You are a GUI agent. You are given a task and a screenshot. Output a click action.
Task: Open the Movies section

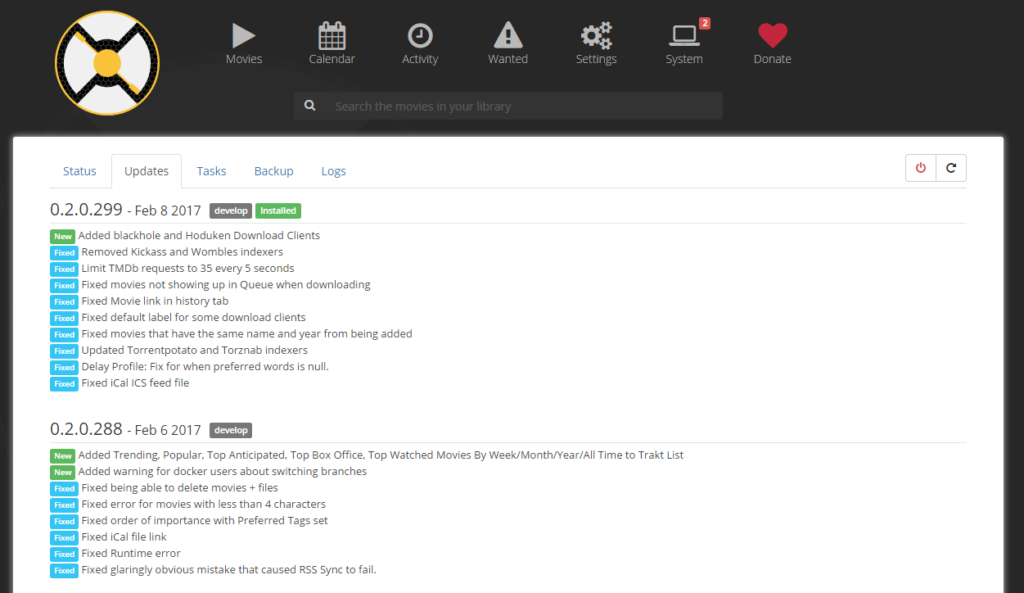[244, 44]
